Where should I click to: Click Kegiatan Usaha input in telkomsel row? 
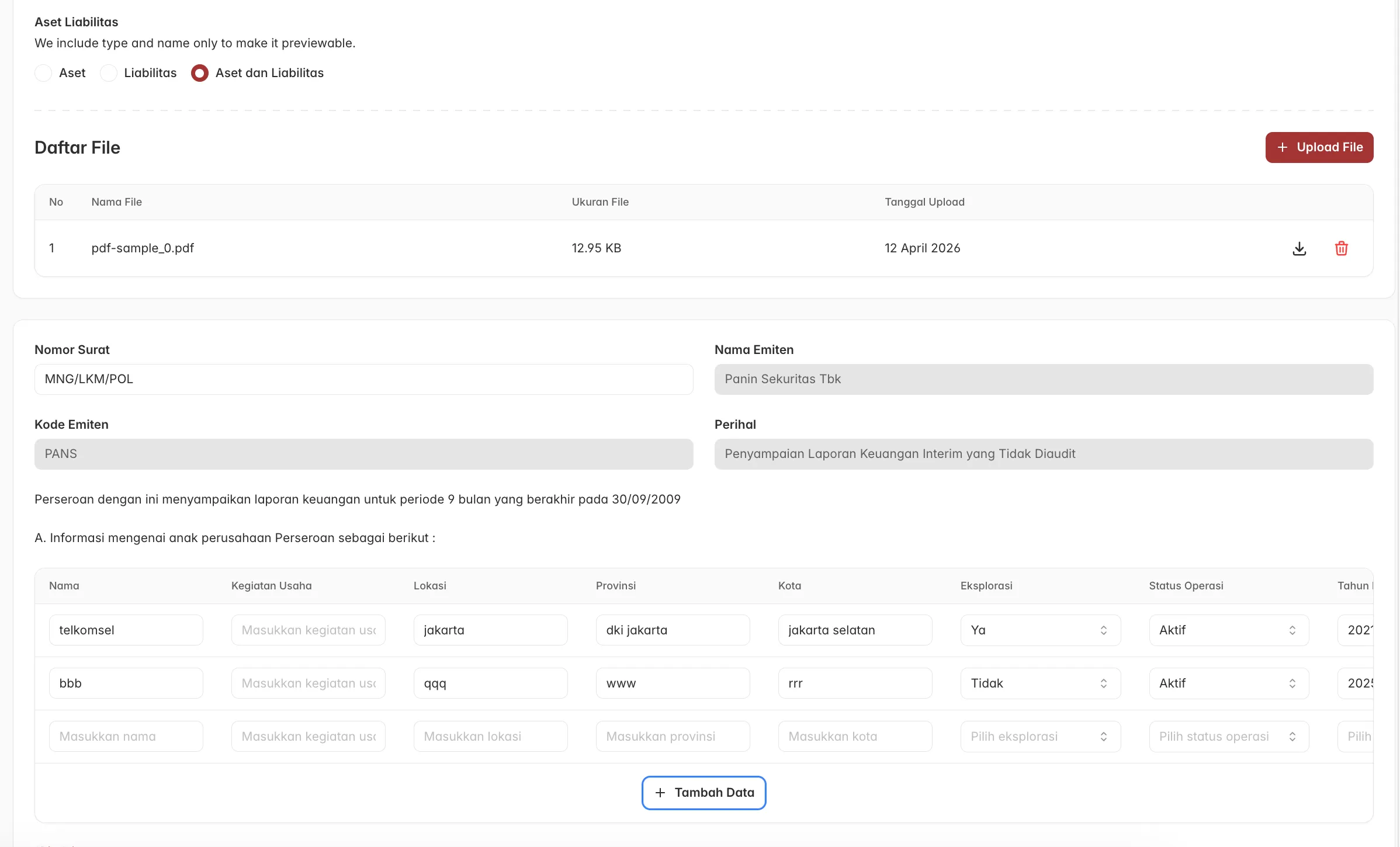click(x=308, y=630)
